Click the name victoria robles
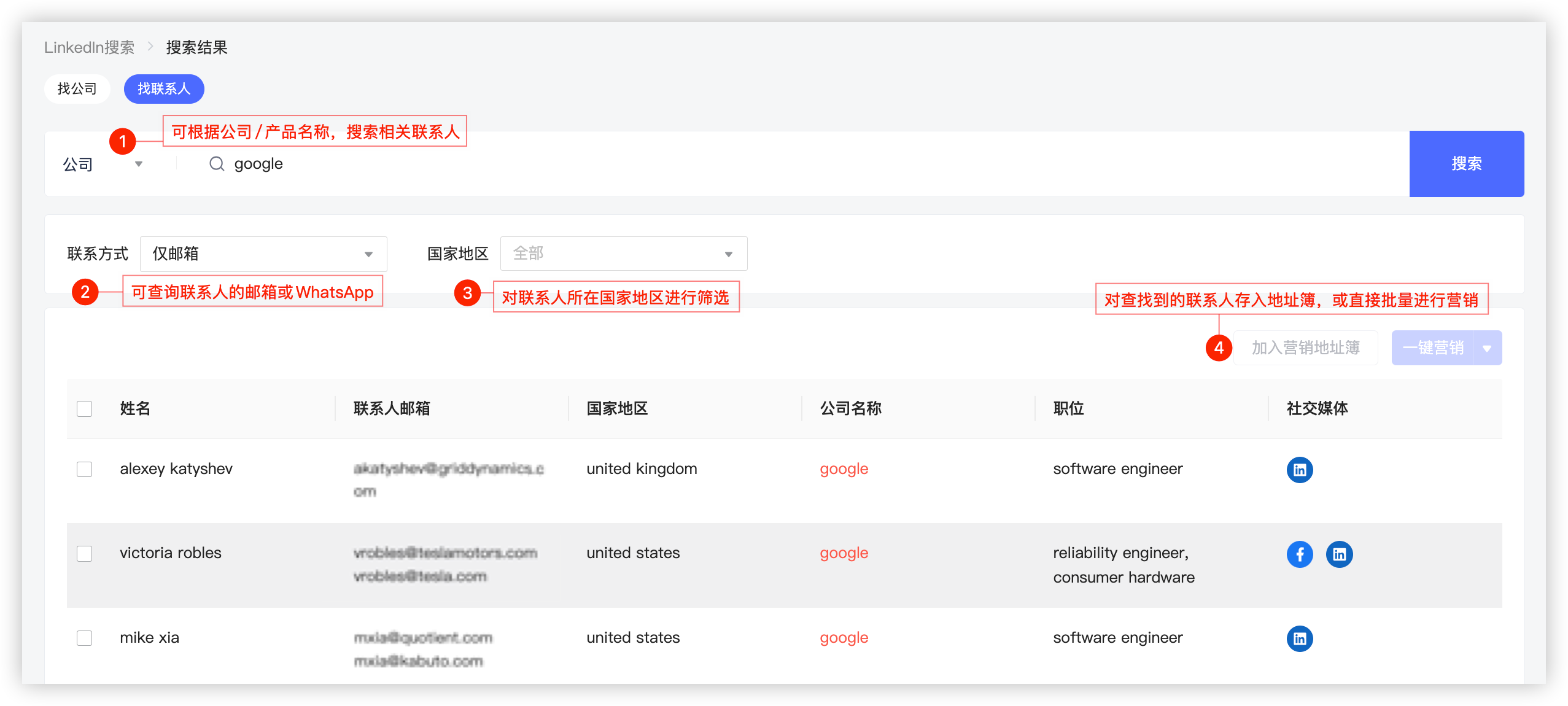This screenshot has width=1568, height=706. [171, 553]
